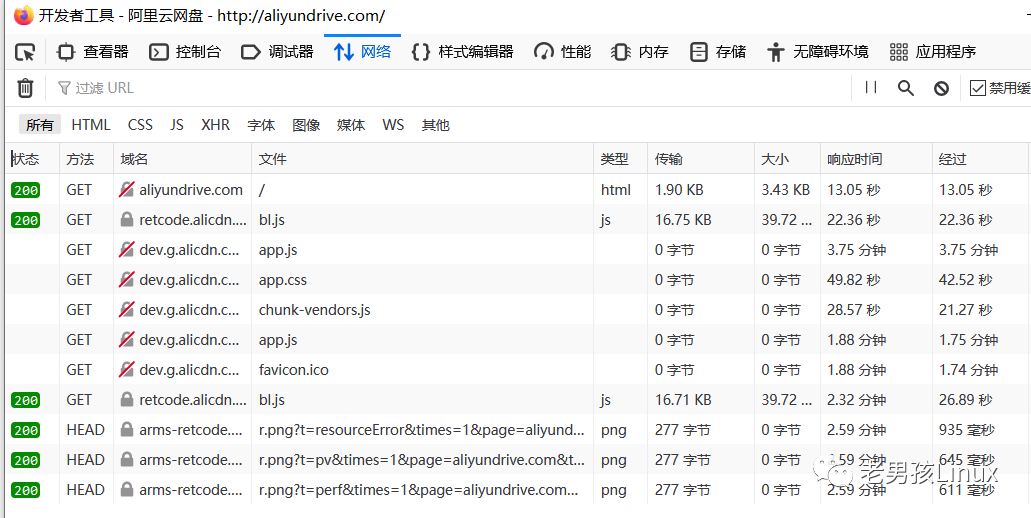
Task: Select the r.png?t=perf request
Action: [x=518, y=490]
